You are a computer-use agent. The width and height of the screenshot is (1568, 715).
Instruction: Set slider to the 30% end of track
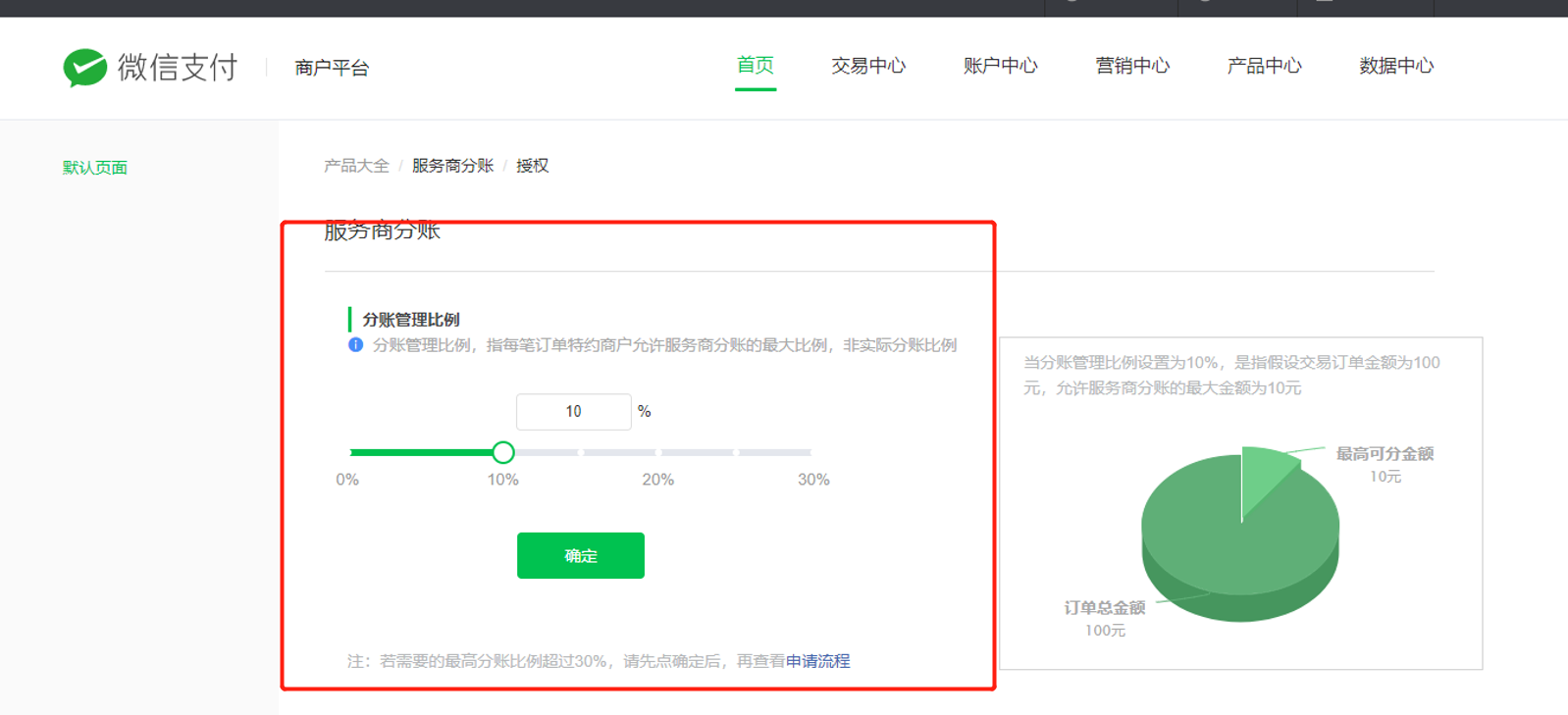(x=810, y=452)
